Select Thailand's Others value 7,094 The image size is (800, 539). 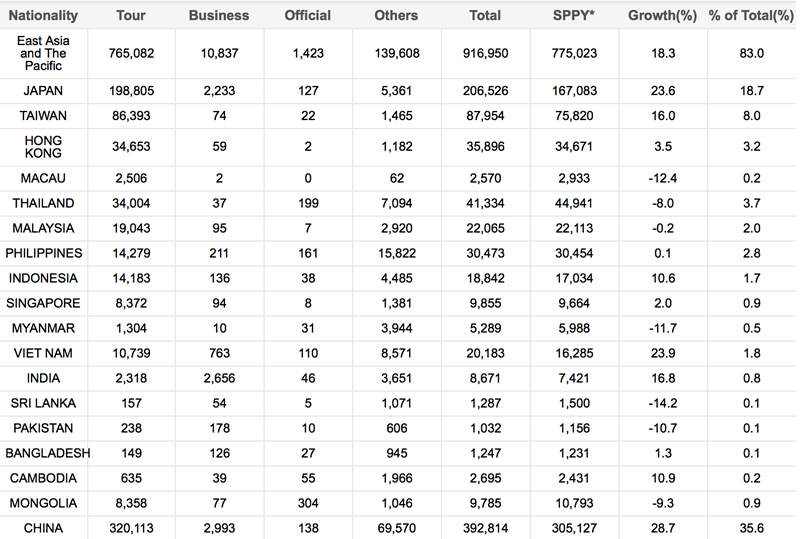[x=396, y=203]
